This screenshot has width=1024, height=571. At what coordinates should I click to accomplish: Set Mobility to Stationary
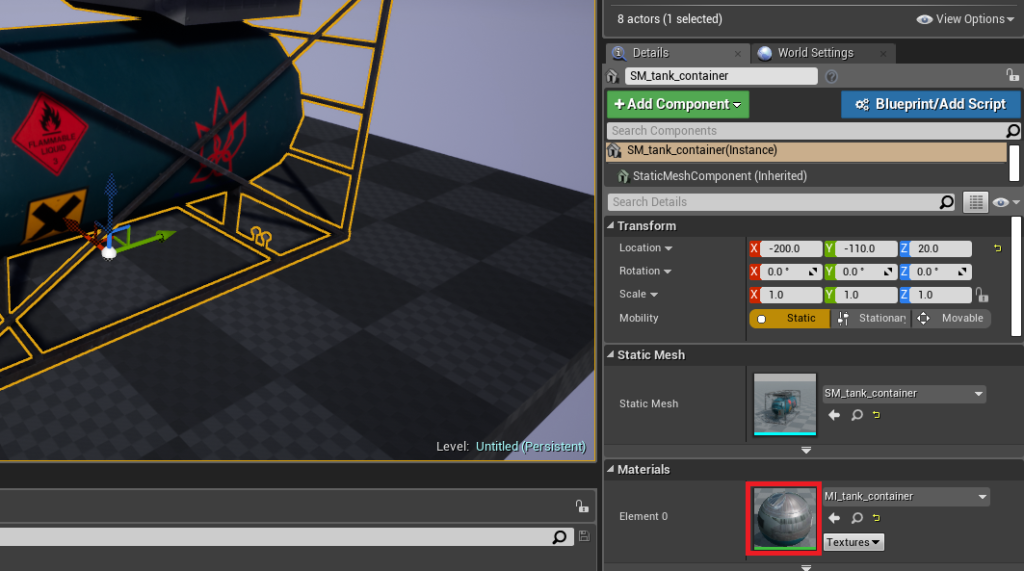point(871,319)
